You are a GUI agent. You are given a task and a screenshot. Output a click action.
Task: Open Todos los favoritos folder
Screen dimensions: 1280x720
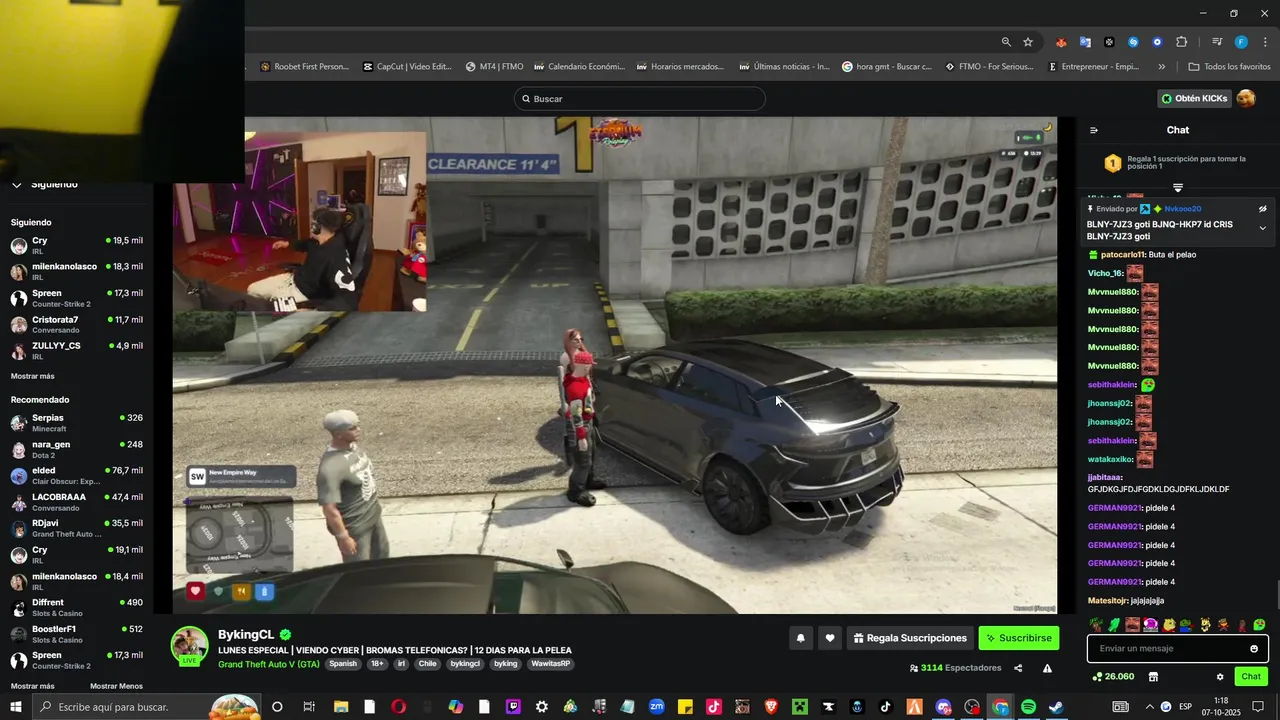click(1229, 67)
